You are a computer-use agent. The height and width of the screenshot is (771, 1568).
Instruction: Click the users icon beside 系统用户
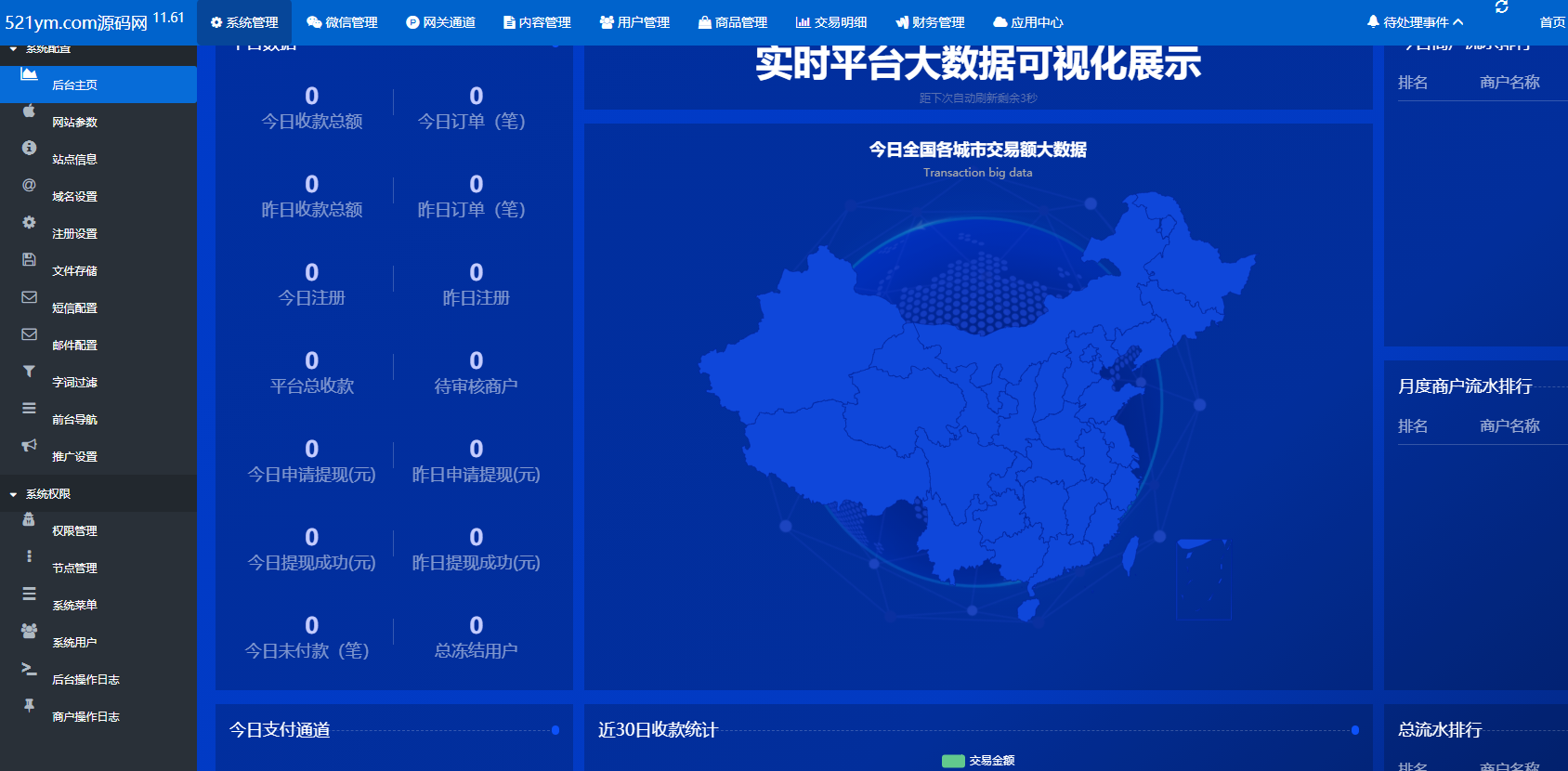click(29, 631)
